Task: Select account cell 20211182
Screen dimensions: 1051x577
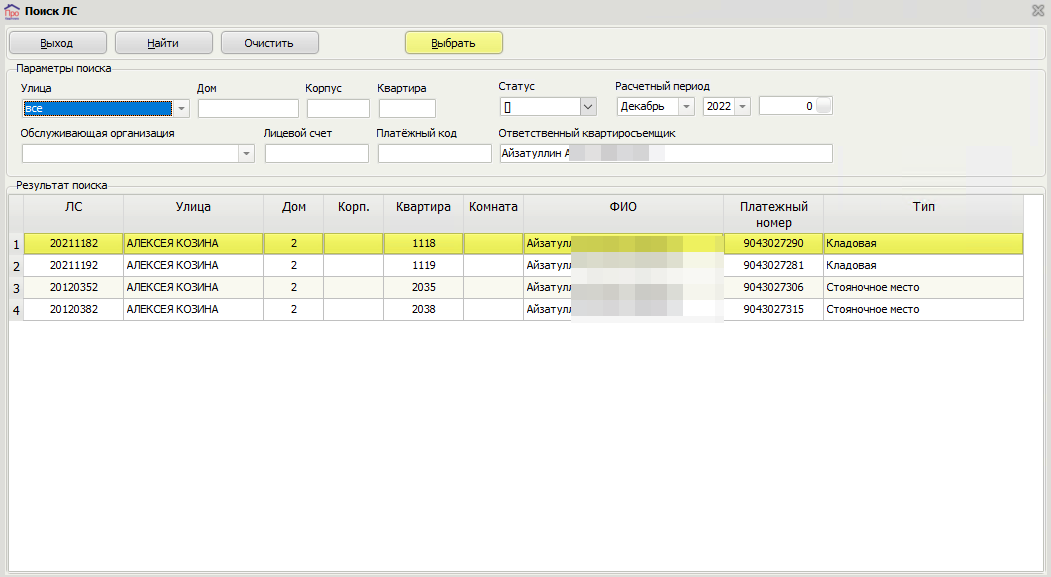Action: click(74, 243)
